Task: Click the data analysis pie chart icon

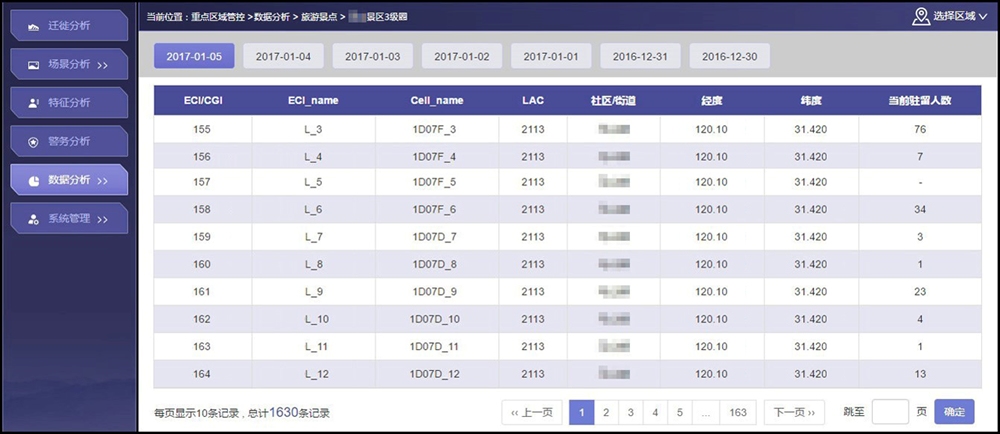Action: click(x=34, y=180)
